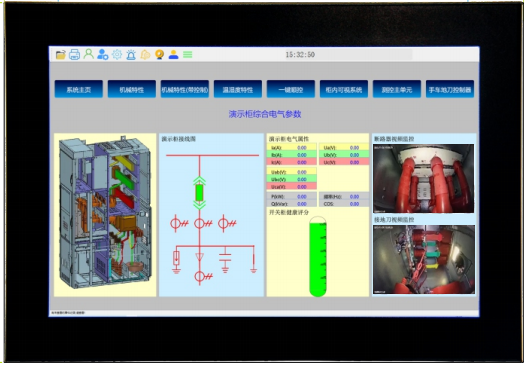Image resolution: width=527 pixels, height=369 pixels.
Task: Open the 接地刀视频监控 camera feed
Action: click(x=424, y=259)
